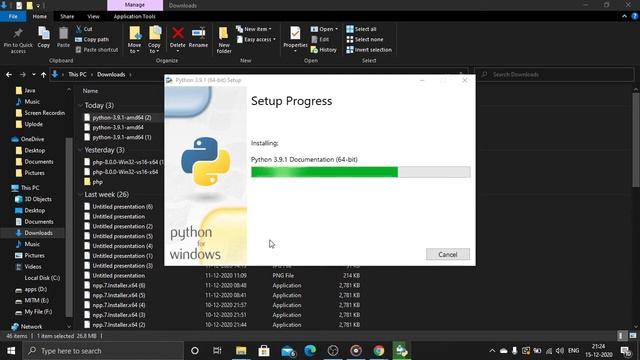Viewport: 640px width, 360px height.
Task: Switch to the Share ribbon tab
Action: [x=67, y=16]
